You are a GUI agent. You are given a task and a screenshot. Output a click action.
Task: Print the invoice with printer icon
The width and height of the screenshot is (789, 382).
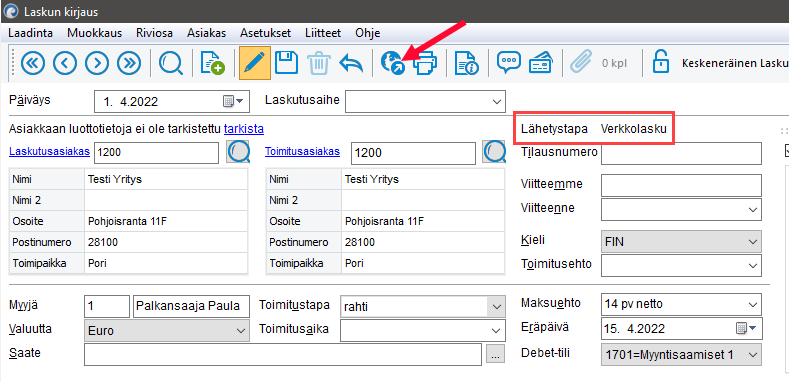click(x=425, y=63)
